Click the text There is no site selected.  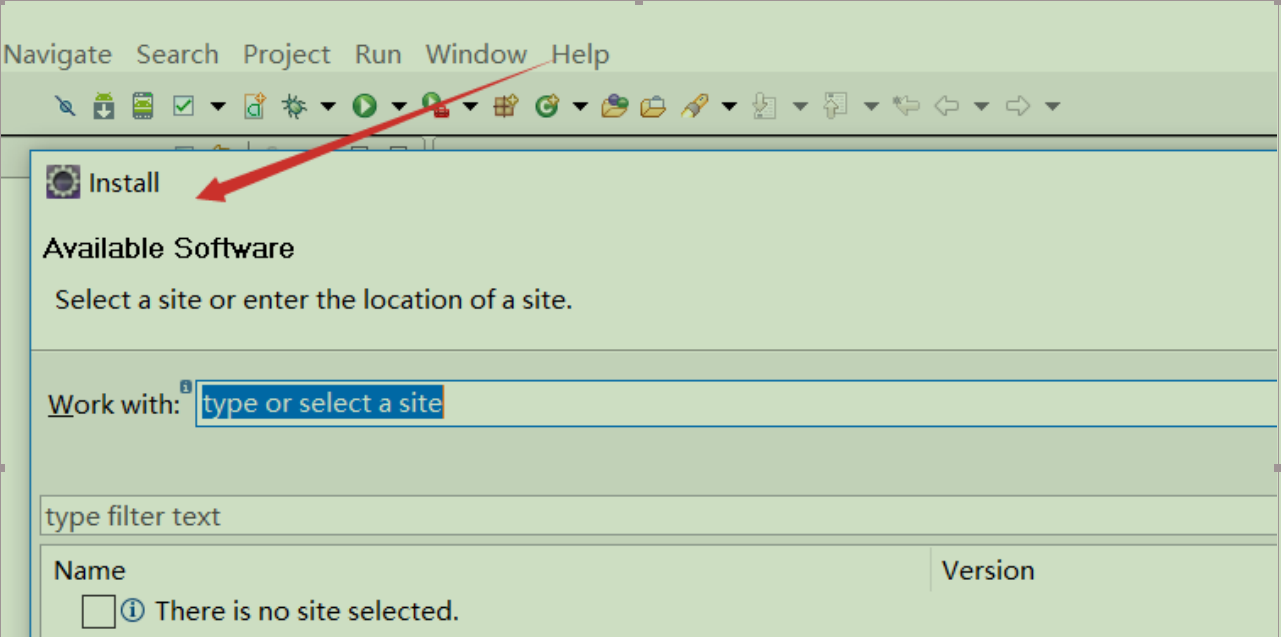(x=307, y=610)
